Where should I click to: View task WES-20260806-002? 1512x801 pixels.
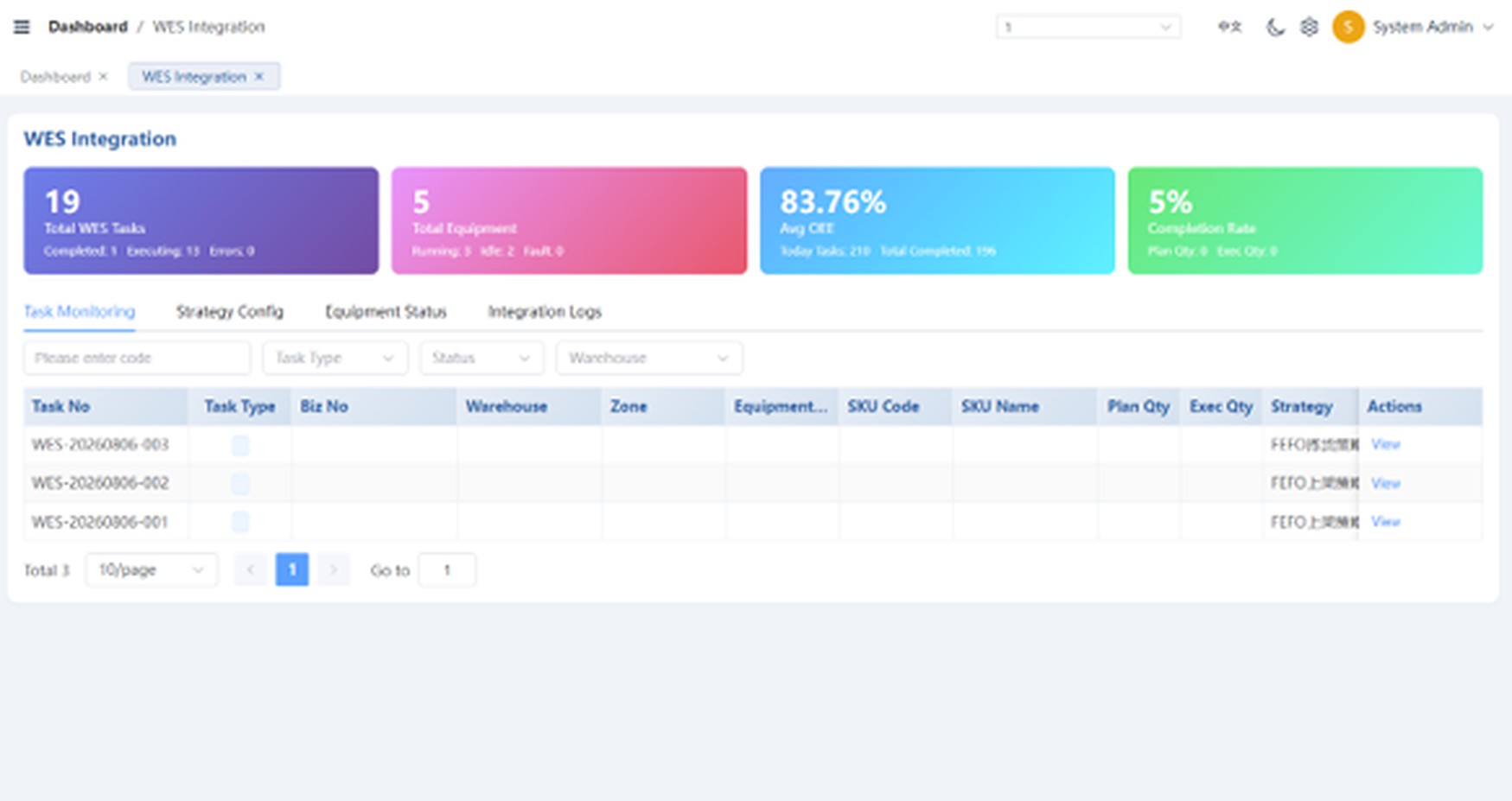(x=1385, y=483)
